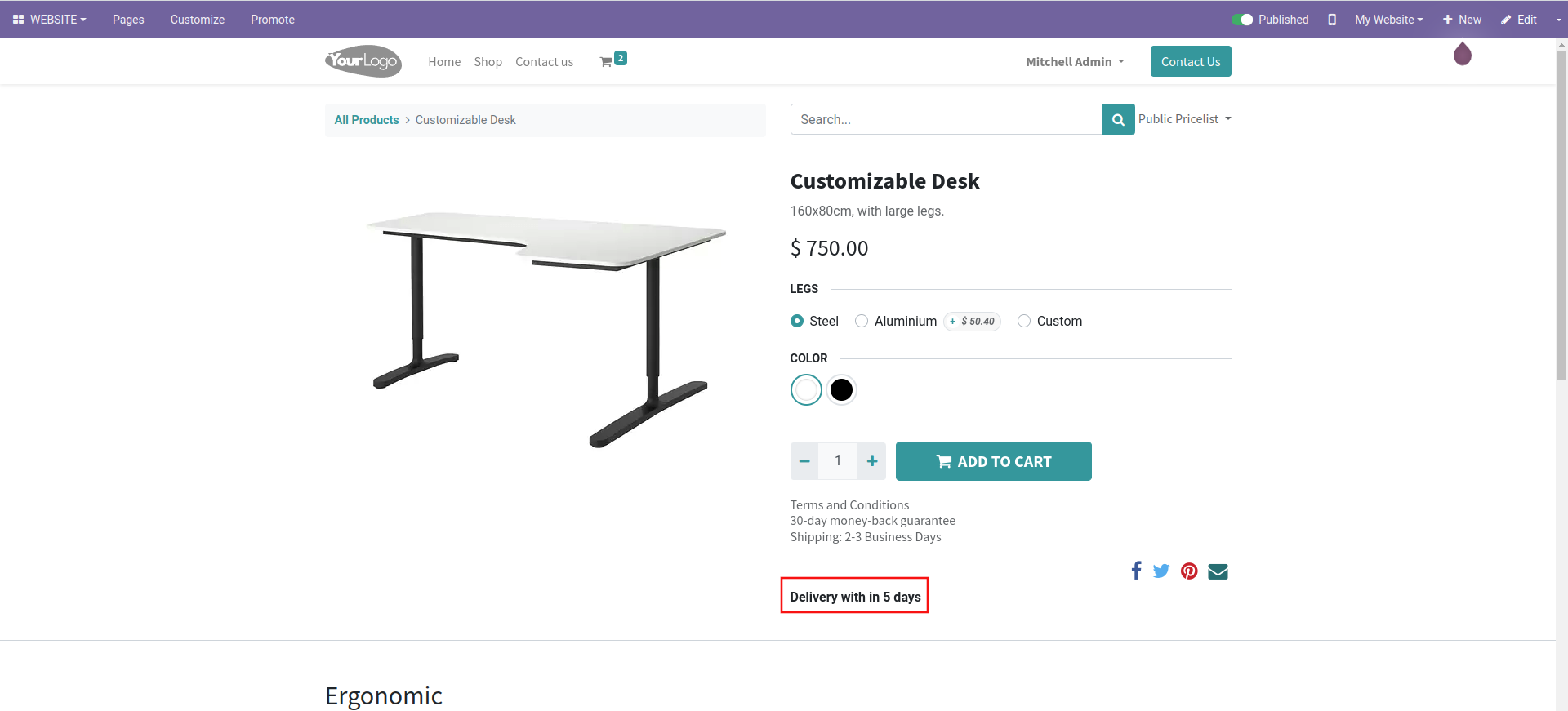
Task: Share product by email envelope icon
Action: click(x=1218, y=571)
